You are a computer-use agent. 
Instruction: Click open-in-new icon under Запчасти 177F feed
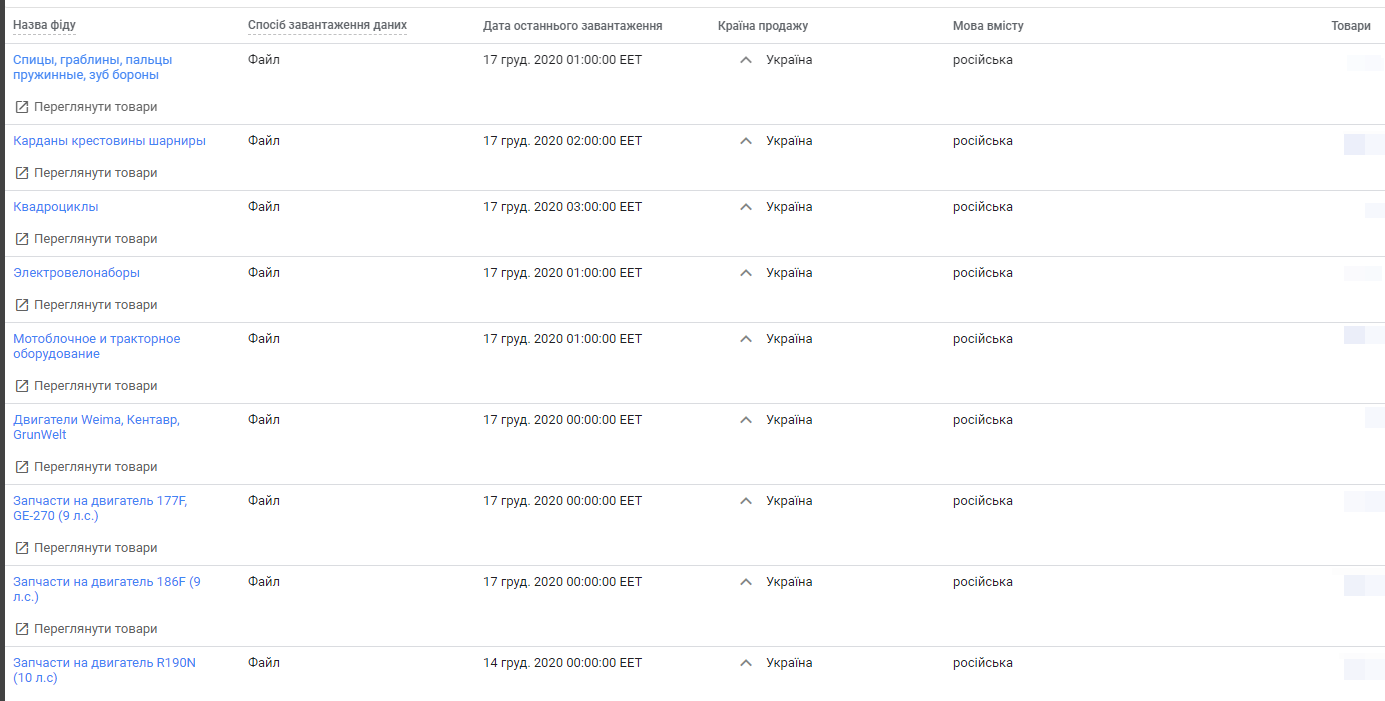tap(21, 548)
